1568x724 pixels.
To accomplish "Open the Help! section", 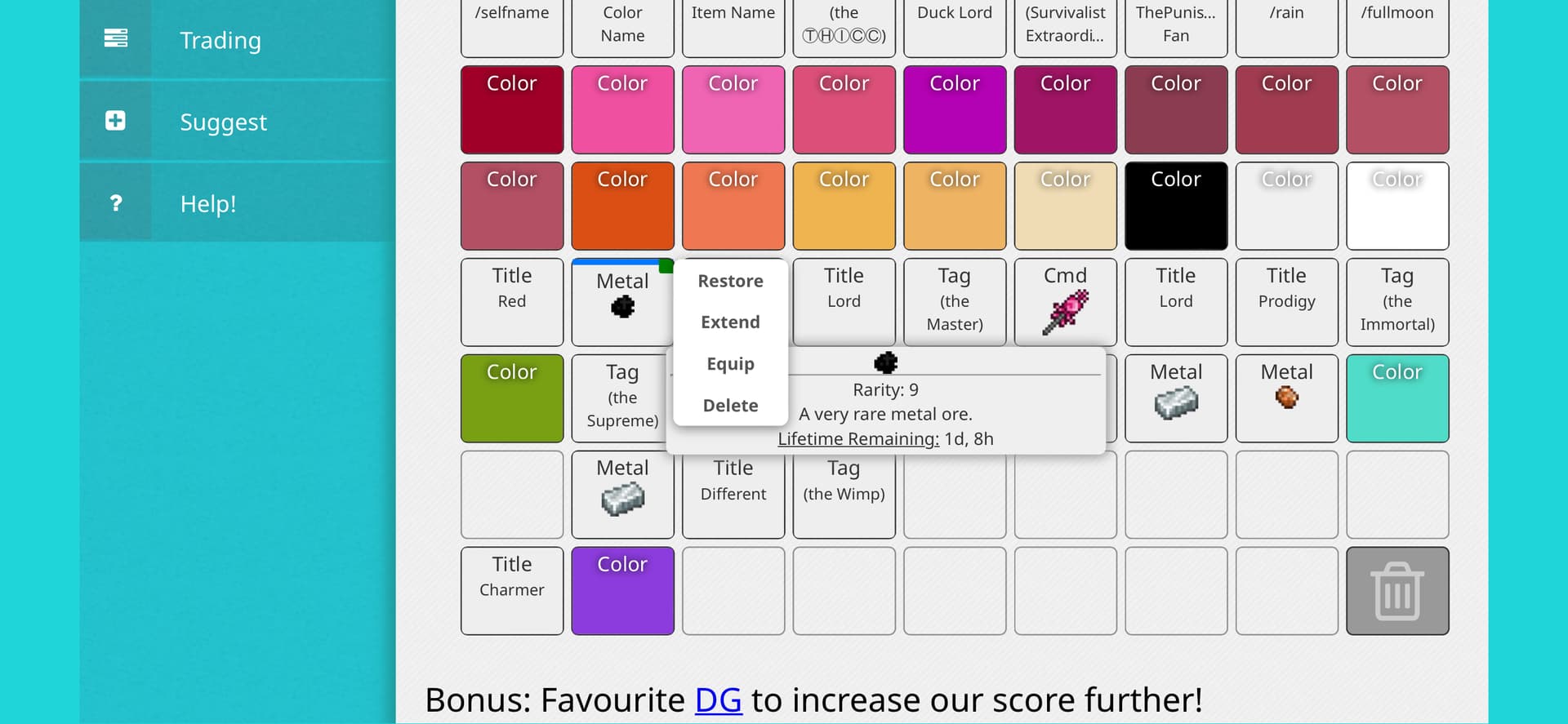I will coord(208,203).
